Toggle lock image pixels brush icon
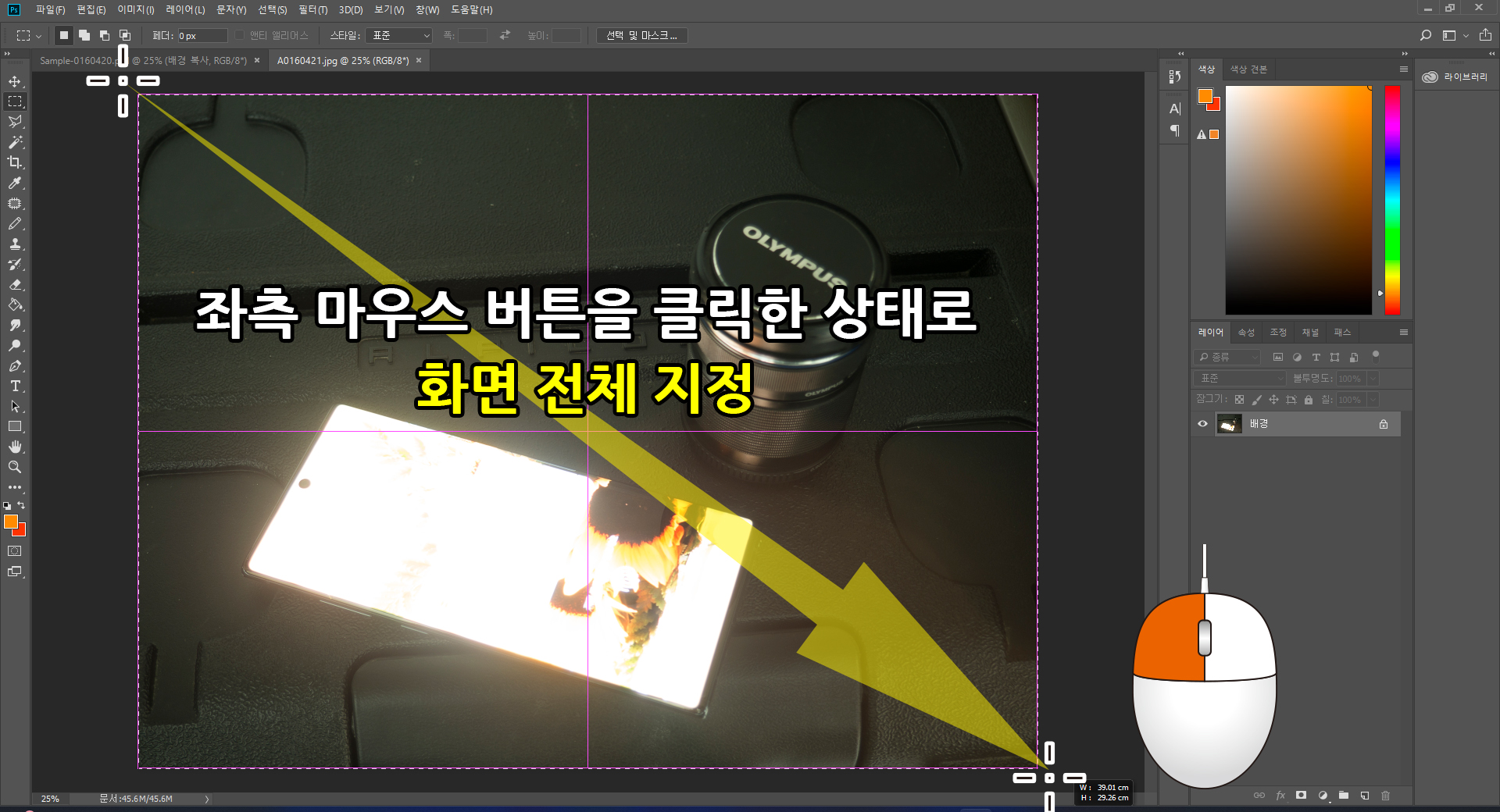 [1256, 400]
